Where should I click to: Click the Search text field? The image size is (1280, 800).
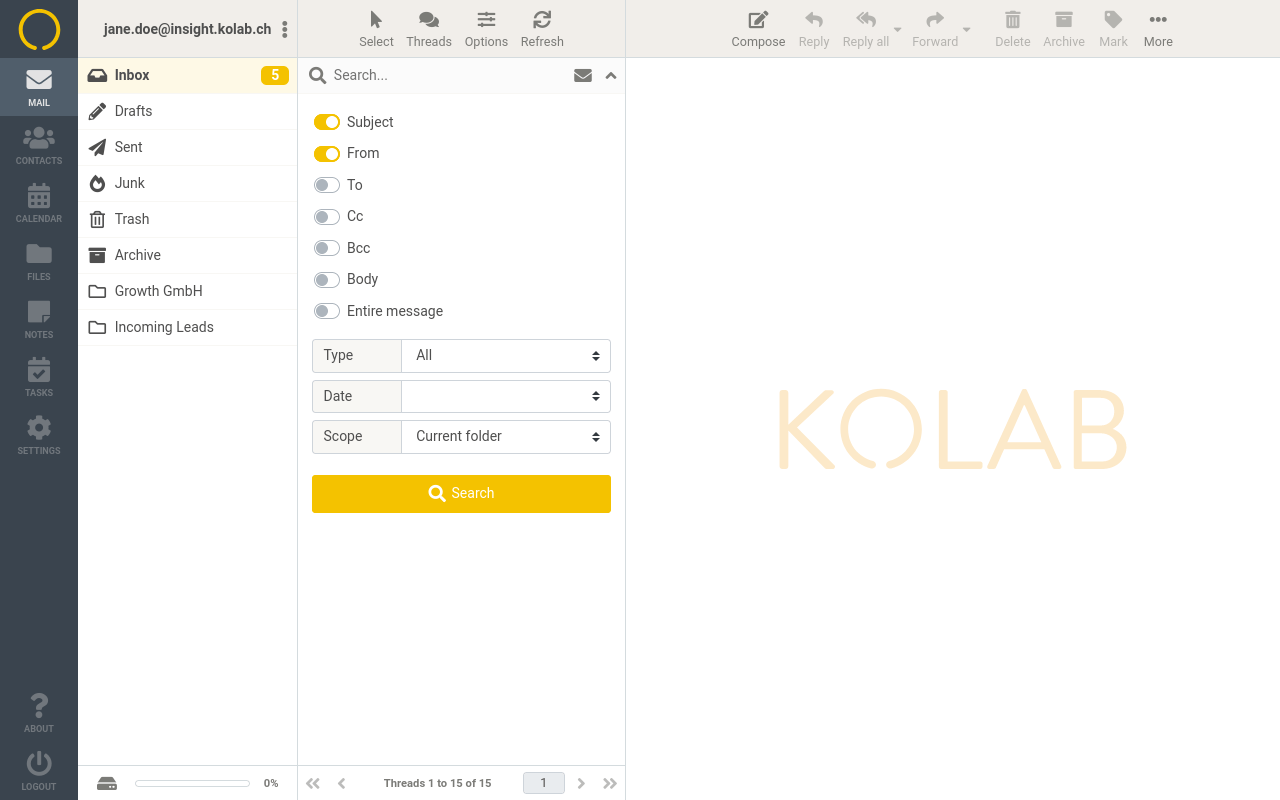click(x=447, y=75)
